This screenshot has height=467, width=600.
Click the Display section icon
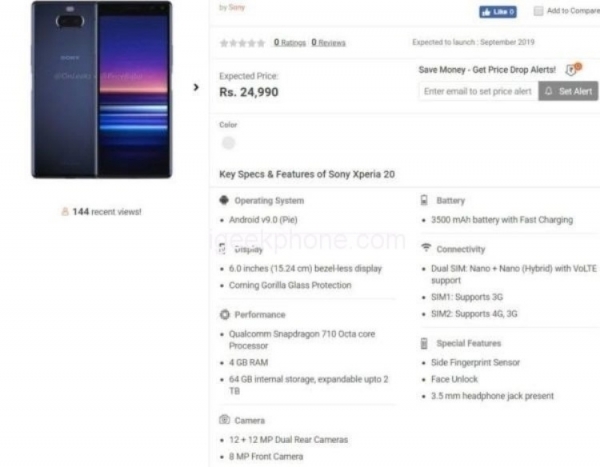click(224, 249)
